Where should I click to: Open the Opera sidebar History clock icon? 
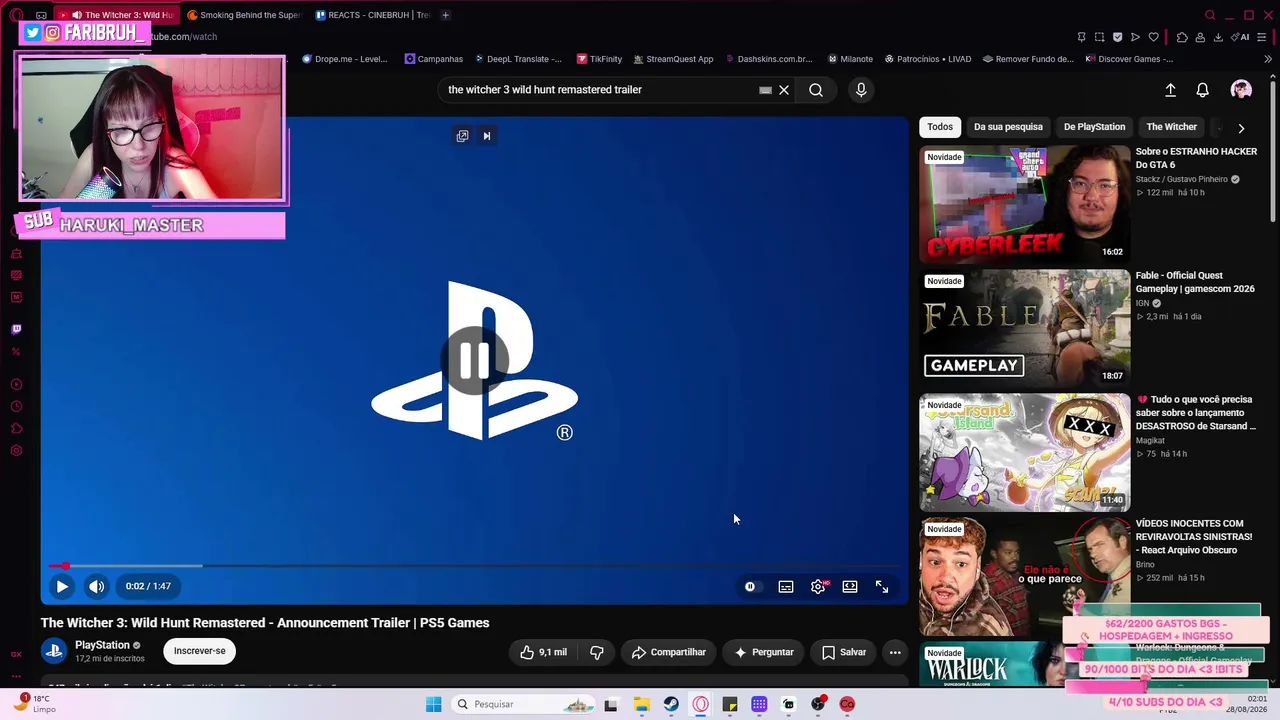point(16,406)
